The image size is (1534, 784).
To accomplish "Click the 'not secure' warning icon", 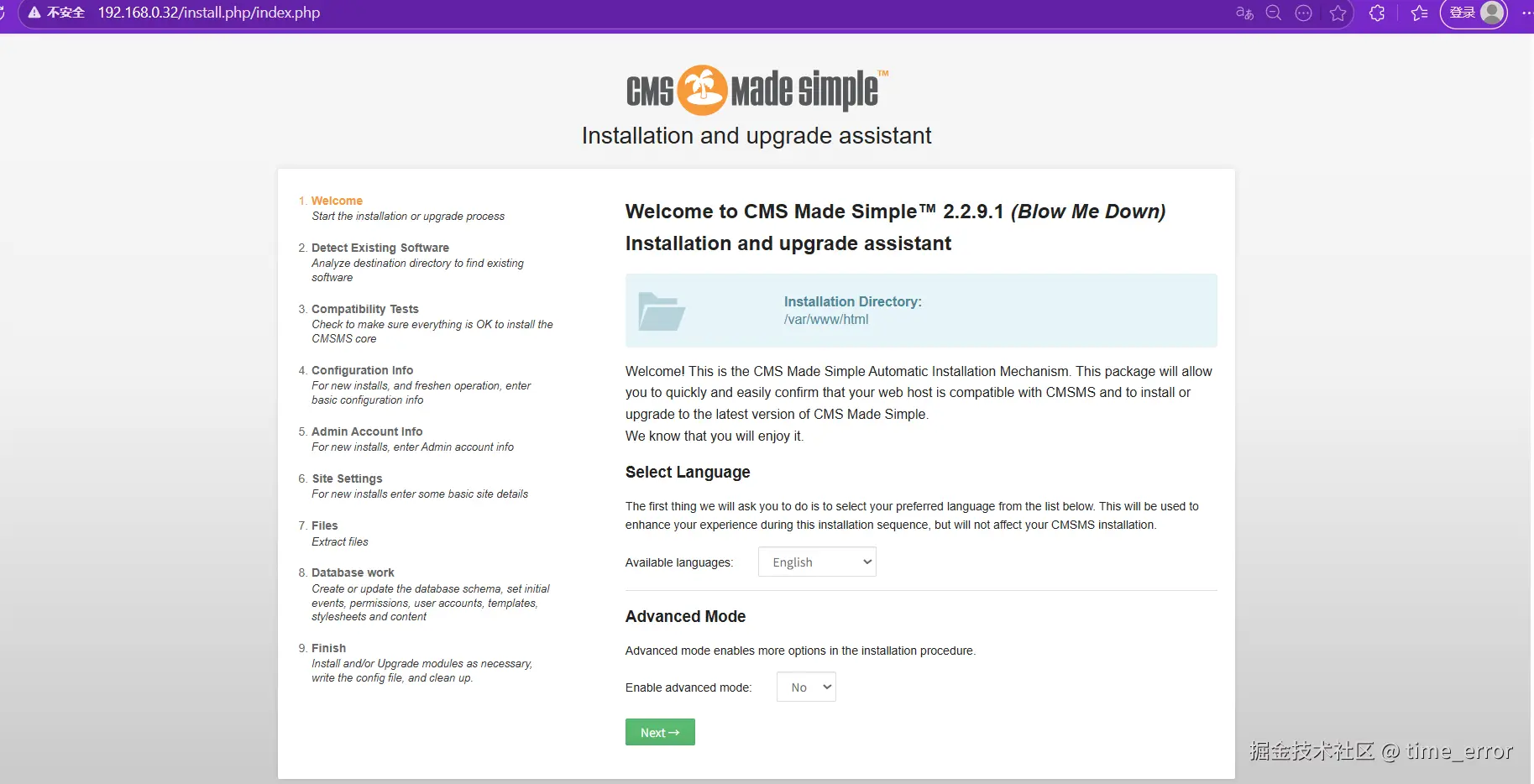I will (x=34, y=13).
